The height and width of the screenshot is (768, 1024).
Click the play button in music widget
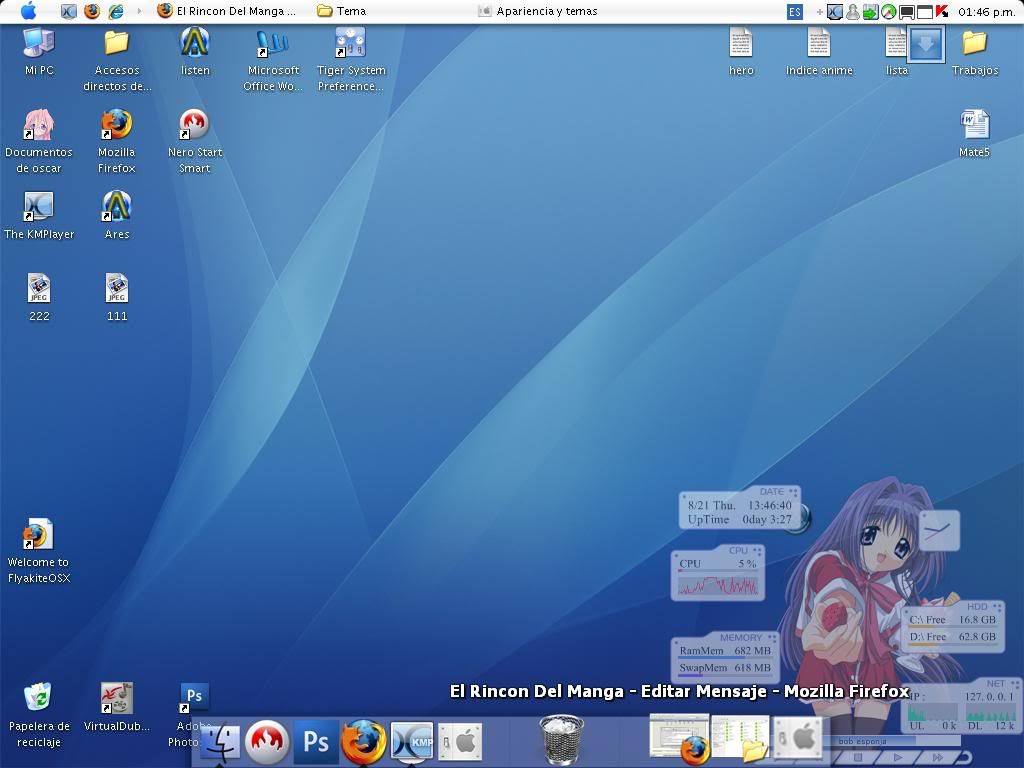click(898, 757)
